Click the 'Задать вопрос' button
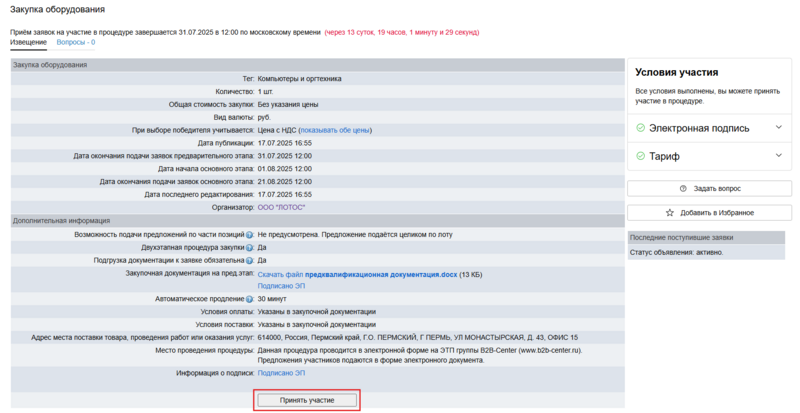Screen dimensions: 800x413 point(710,188)
